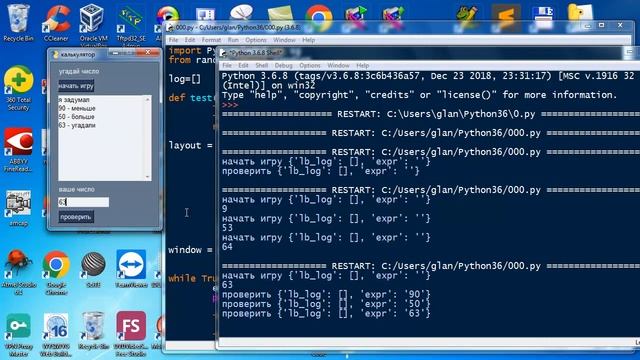Open Edit menu in the 000.py editor
640x360 pixels.
point(190,40)
